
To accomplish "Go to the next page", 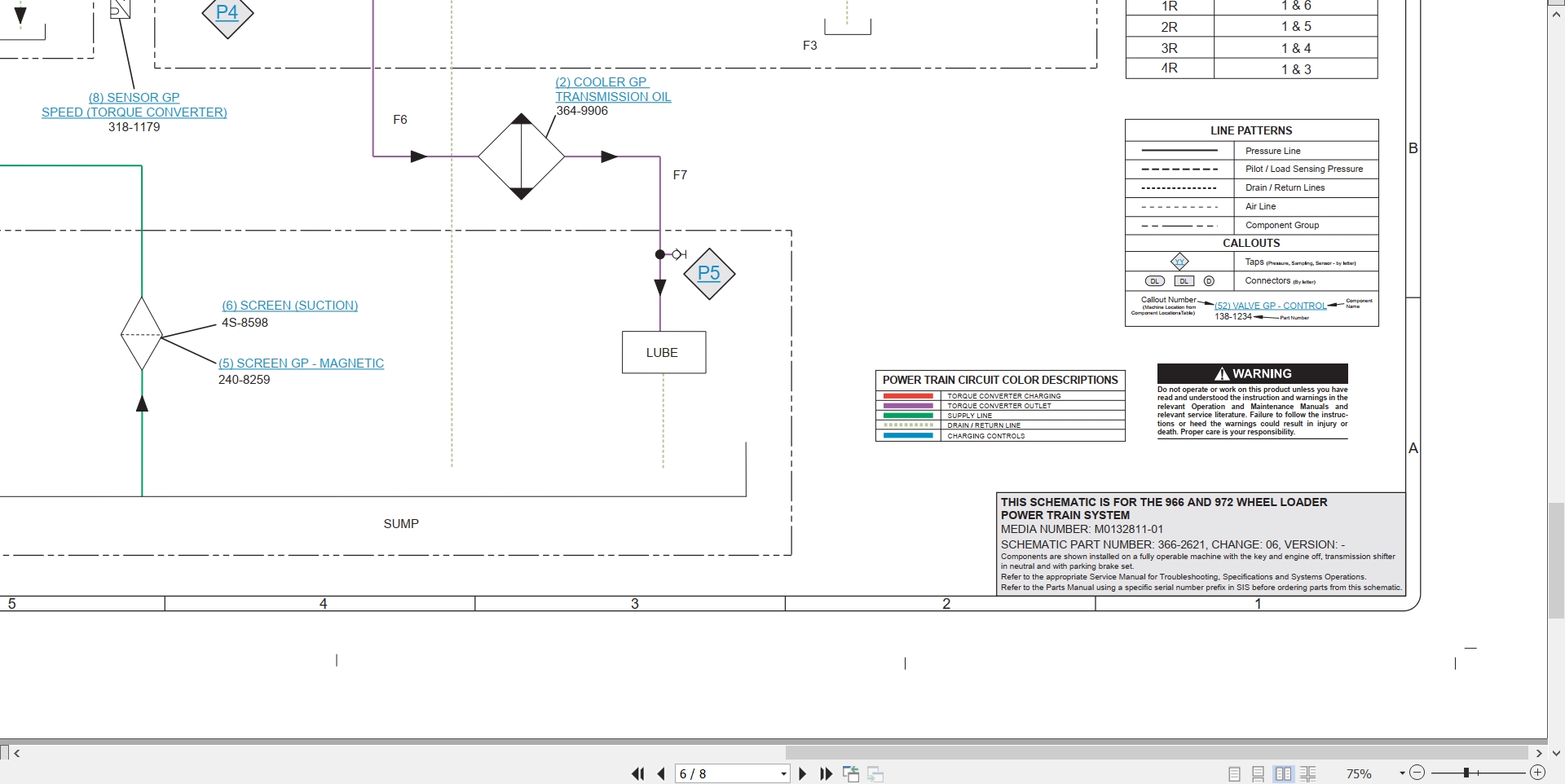I will [x=802, y=774].
